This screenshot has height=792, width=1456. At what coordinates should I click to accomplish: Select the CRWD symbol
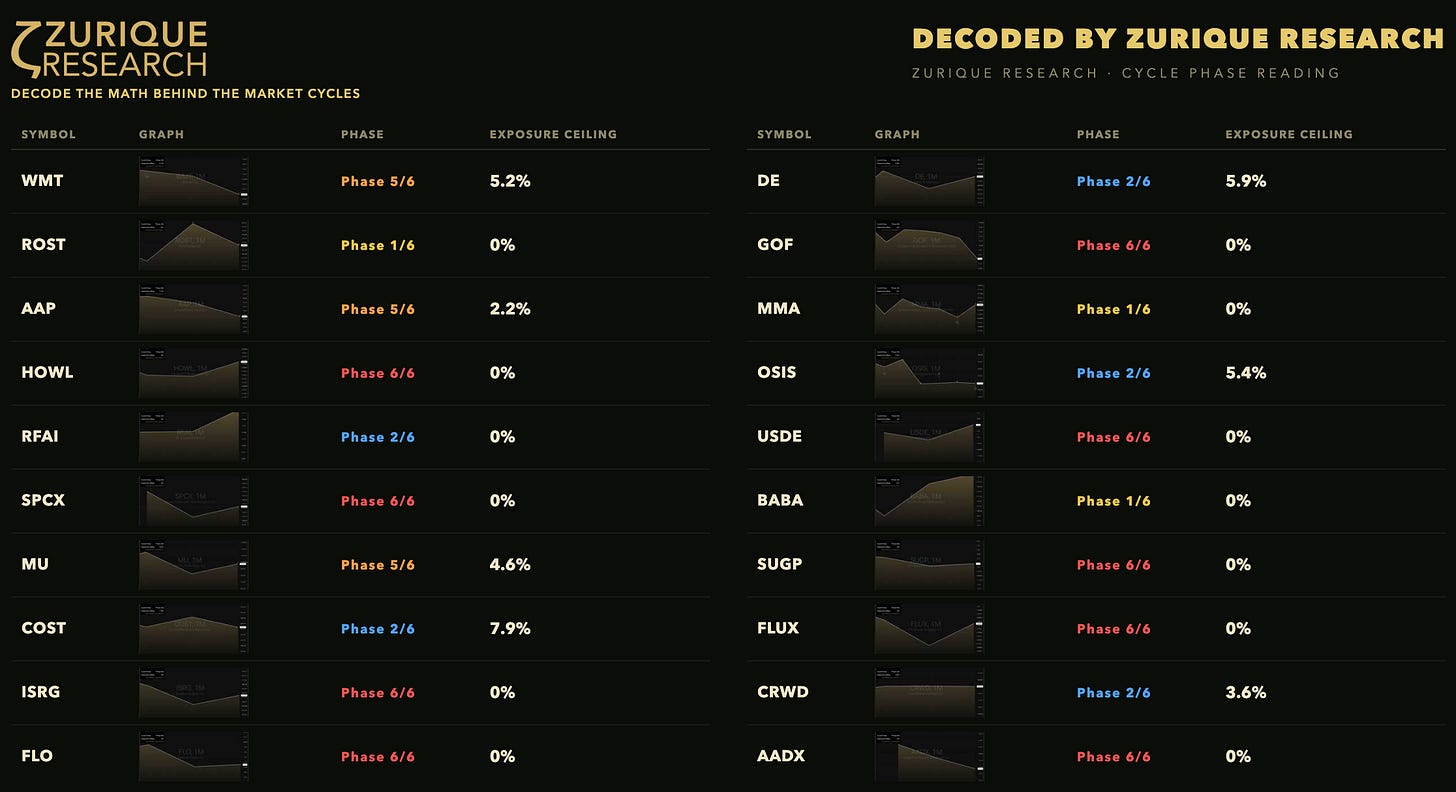(783, 693)
